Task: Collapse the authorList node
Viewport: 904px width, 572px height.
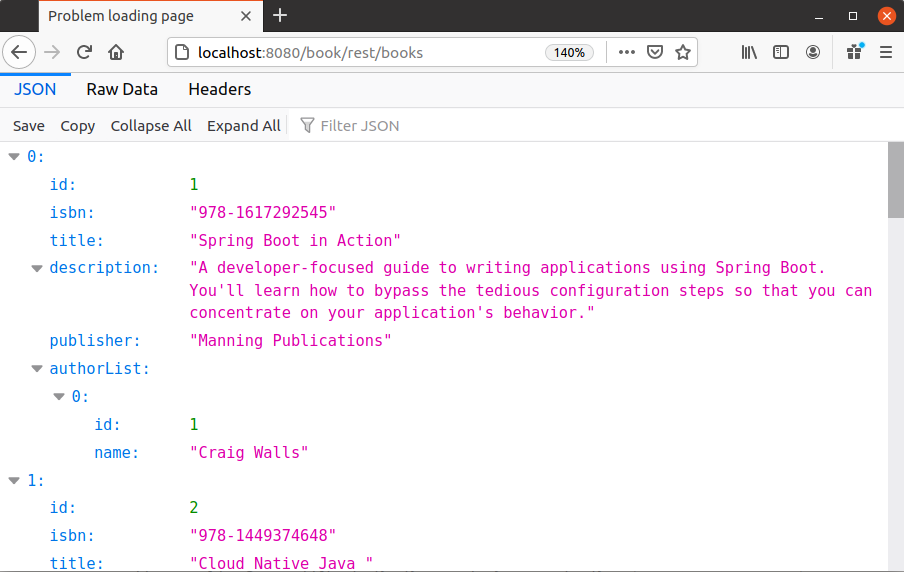Action: pos(37,369)
